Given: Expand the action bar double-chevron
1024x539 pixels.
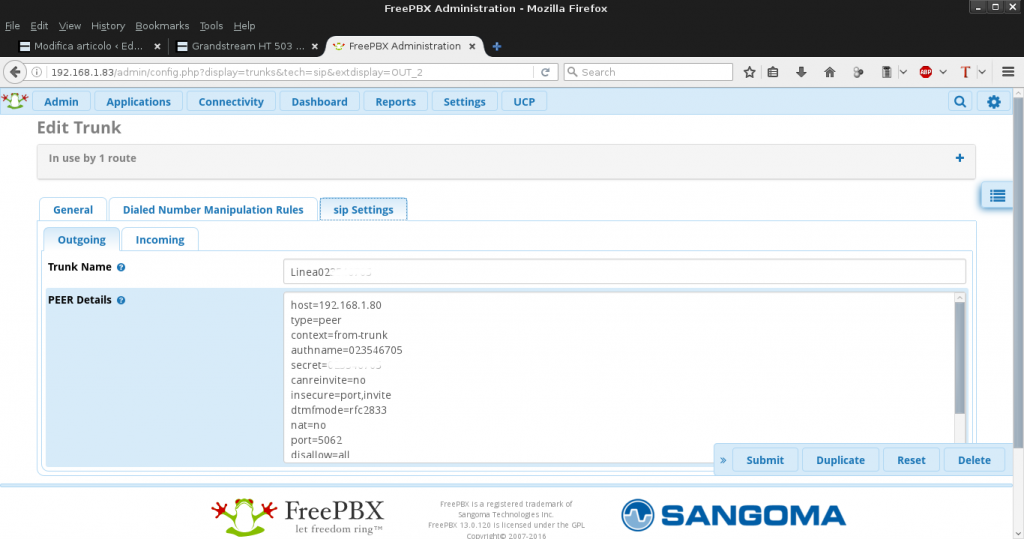Looking at the screenshot, I should tap(723, 460).
